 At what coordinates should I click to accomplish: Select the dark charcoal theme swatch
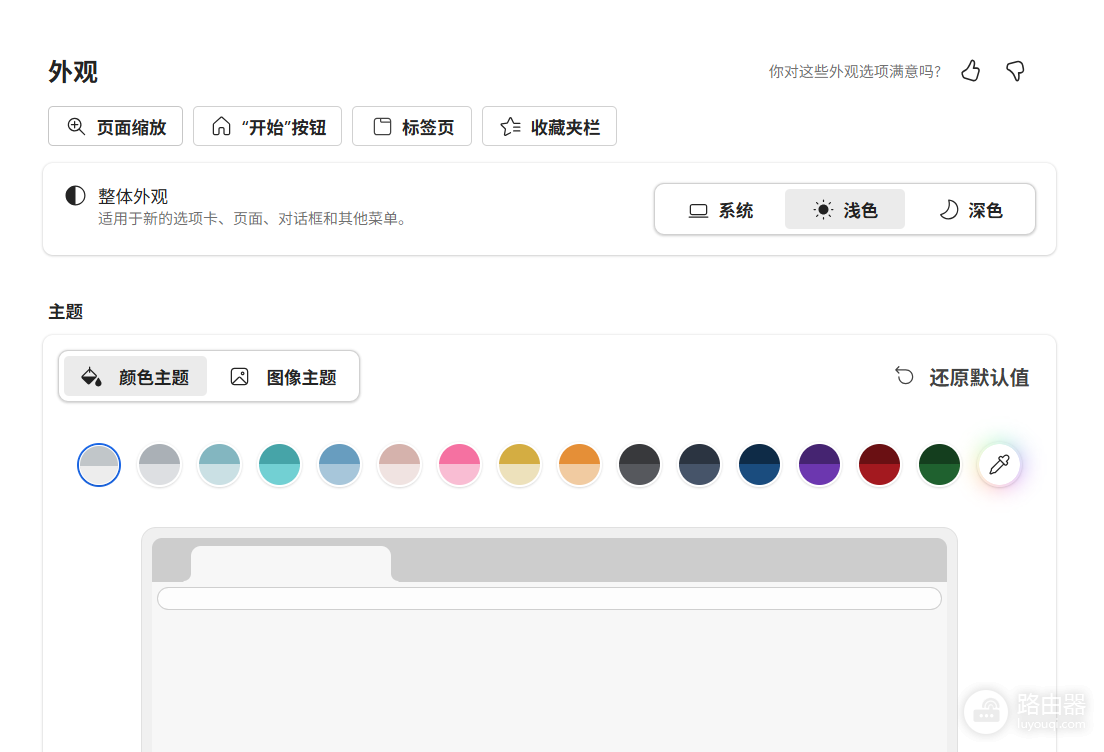(639, 465)
